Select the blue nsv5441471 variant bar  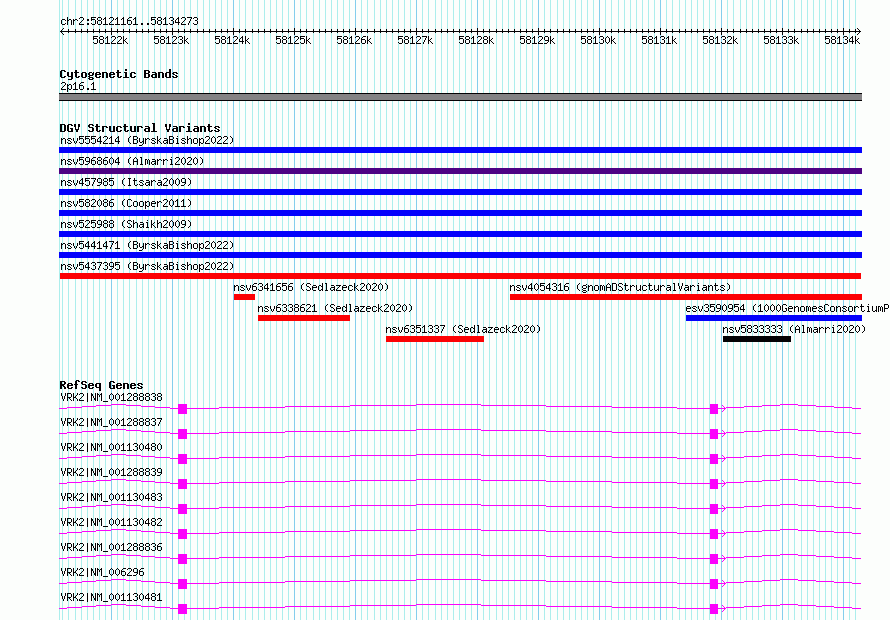click(x=460, y=255)
